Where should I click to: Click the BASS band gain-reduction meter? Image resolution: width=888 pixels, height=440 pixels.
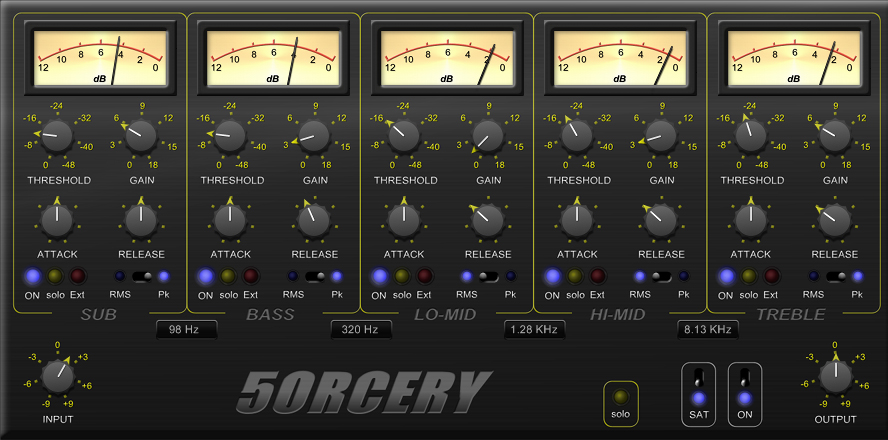(274, 58)
